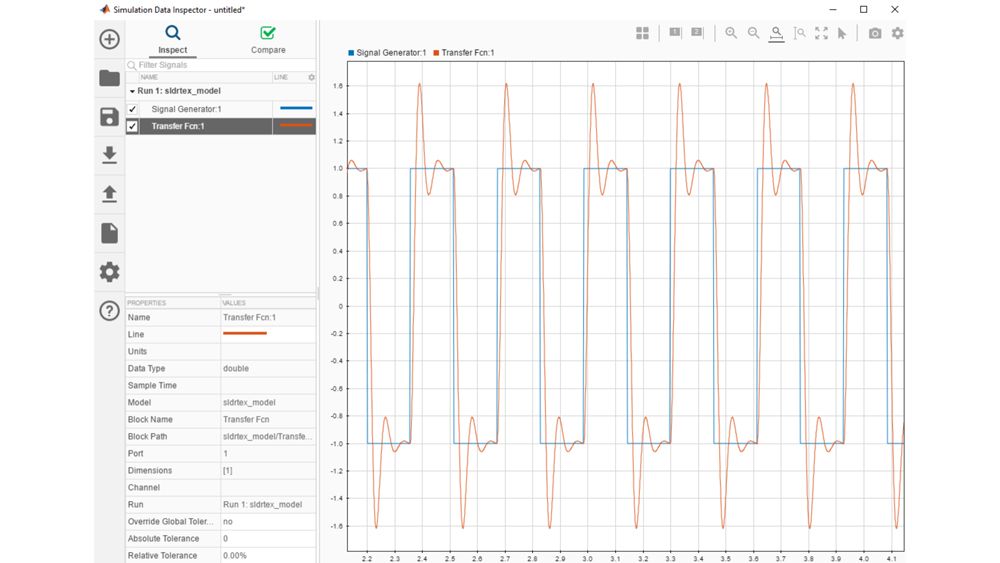Open session using the folder icon
Viewport: 1000px width, 563px height.
point(110,78)
